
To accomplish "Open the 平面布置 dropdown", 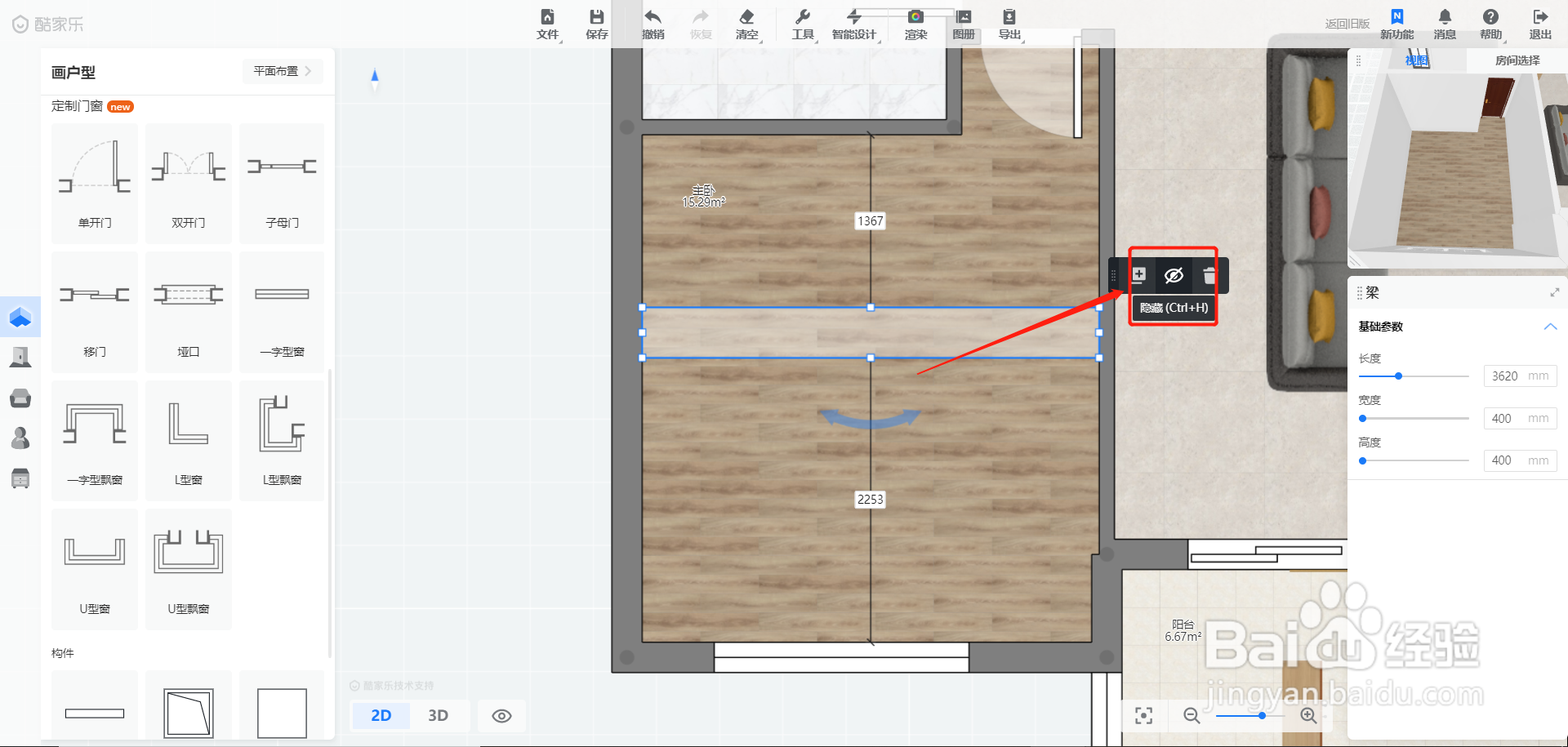I will tap(283, 71).
